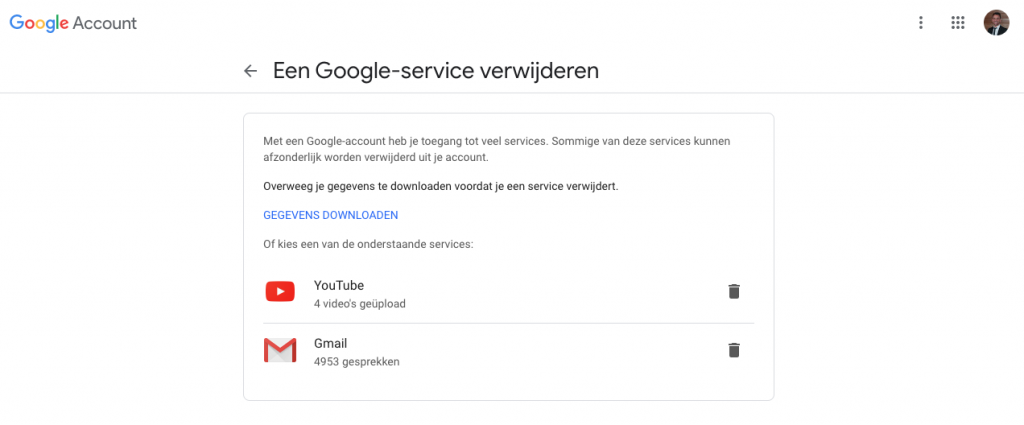This screenshot has height=425, width=1024.
Task: Click the divider line between YouTube and Gmail
Action: [509, 323]
